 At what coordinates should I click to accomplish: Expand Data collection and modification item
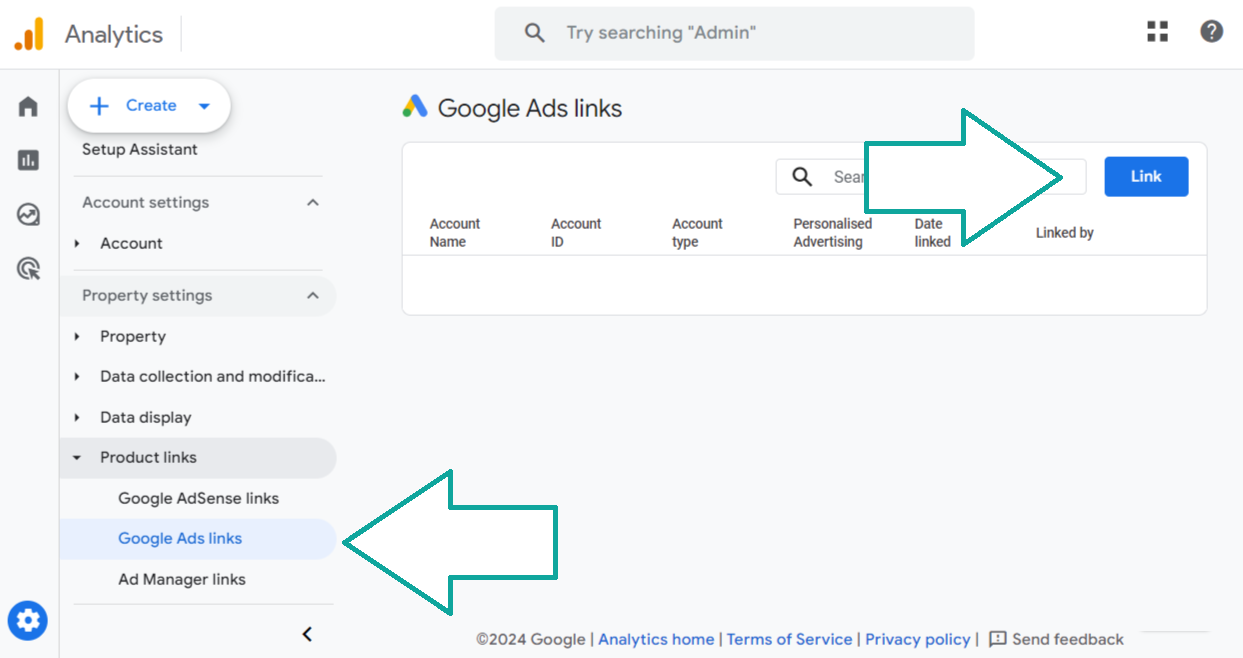click(77, 376)
